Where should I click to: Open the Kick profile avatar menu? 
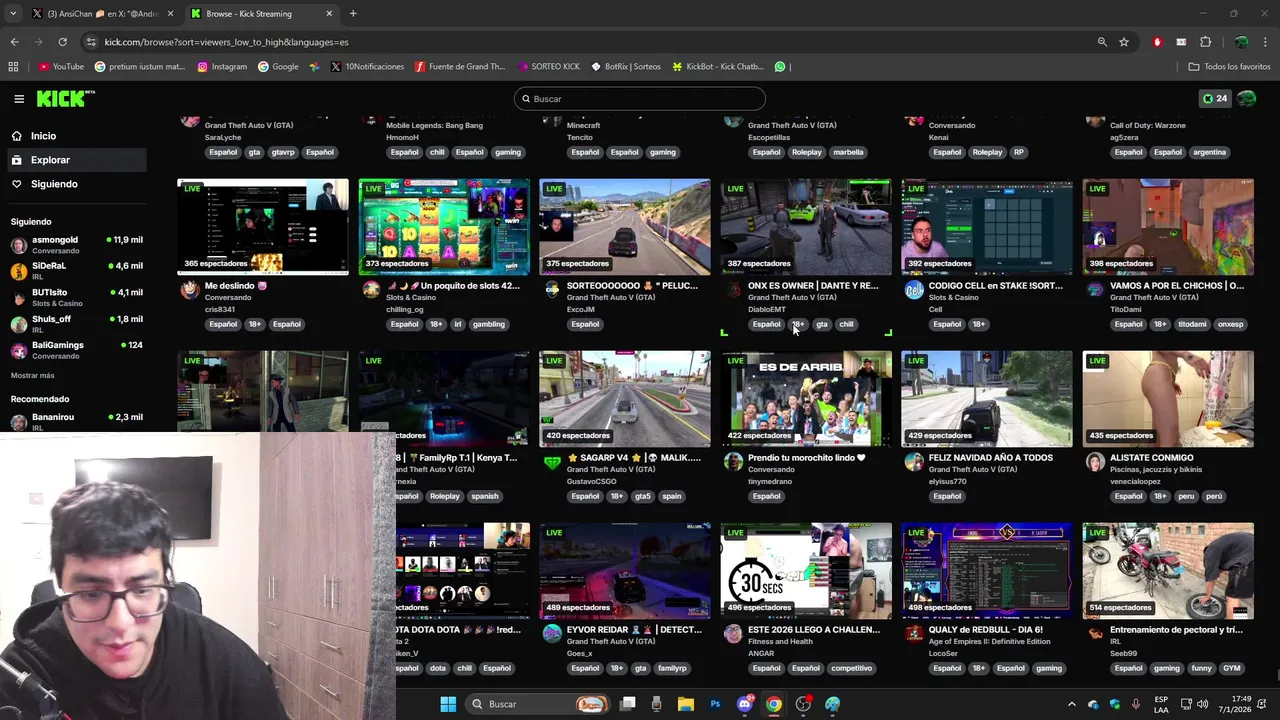coord(1247,99)
